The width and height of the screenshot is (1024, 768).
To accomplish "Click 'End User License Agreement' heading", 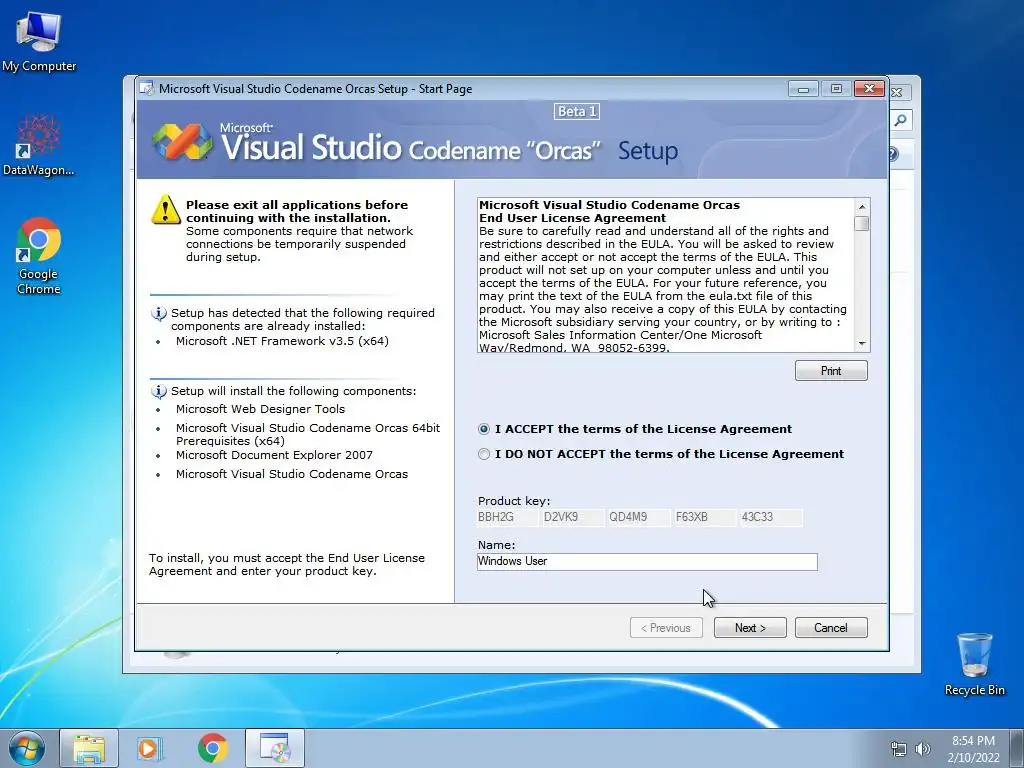I will (x=572, y=218).
